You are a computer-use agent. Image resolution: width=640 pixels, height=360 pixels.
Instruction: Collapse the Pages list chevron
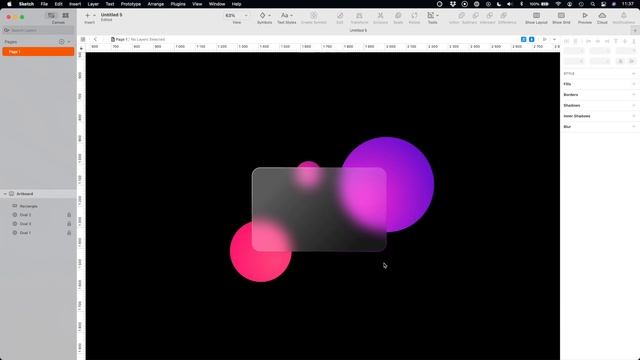pos(69,42)
